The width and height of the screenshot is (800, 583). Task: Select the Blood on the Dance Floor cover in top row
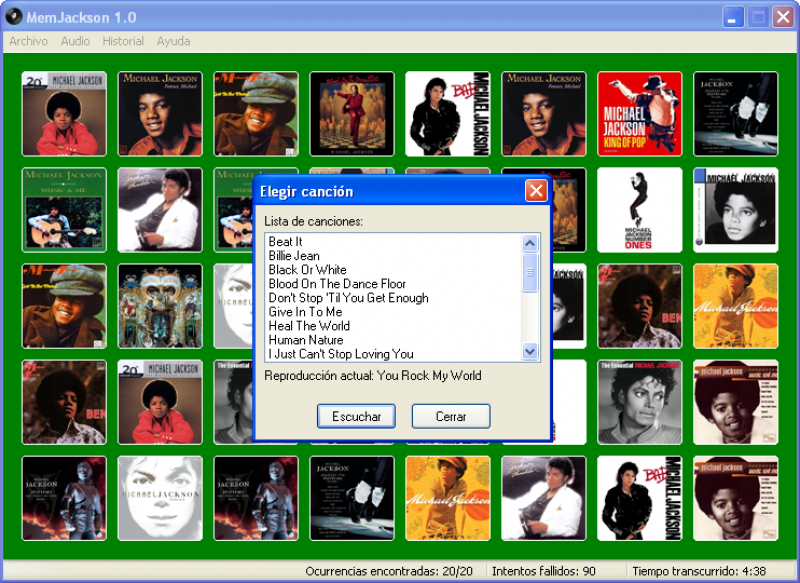click(352, 114)
